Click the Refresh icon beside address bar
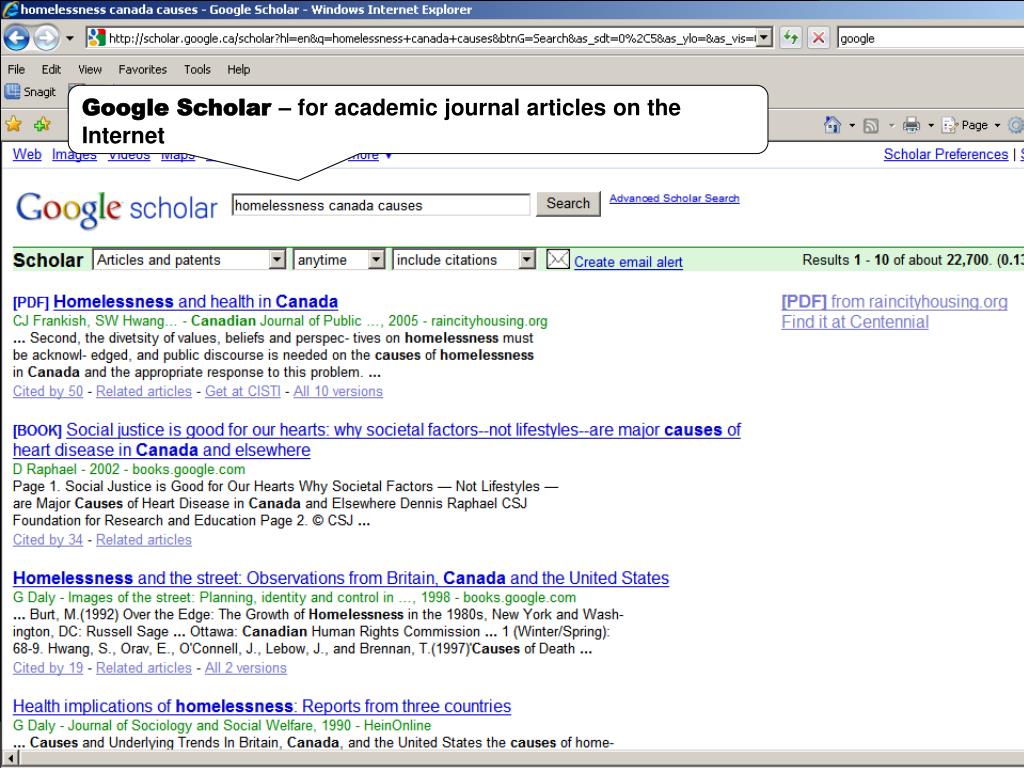 (791, 38)
